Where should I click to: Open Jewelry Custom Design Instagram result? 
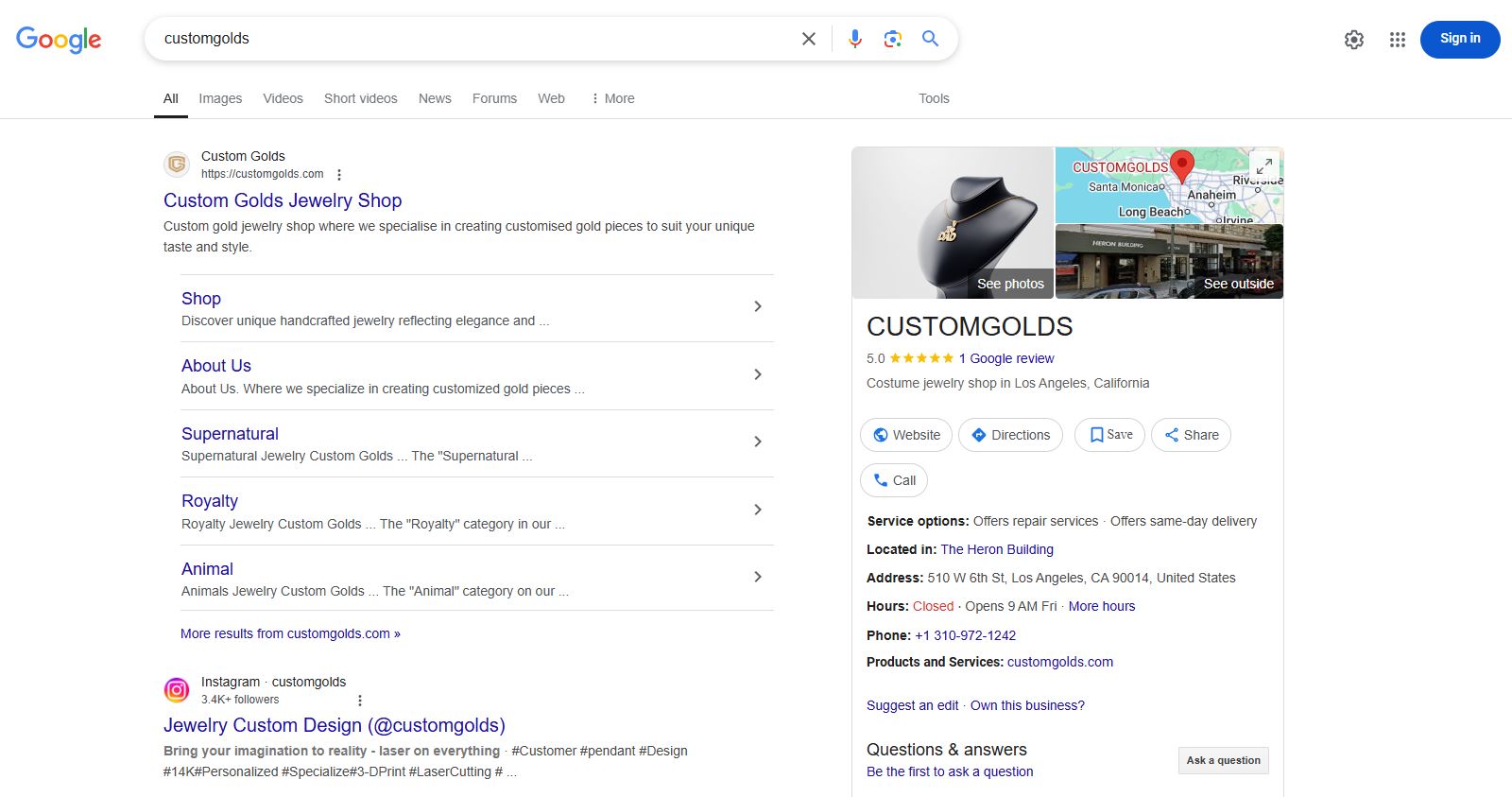click(x=335, y=725)
